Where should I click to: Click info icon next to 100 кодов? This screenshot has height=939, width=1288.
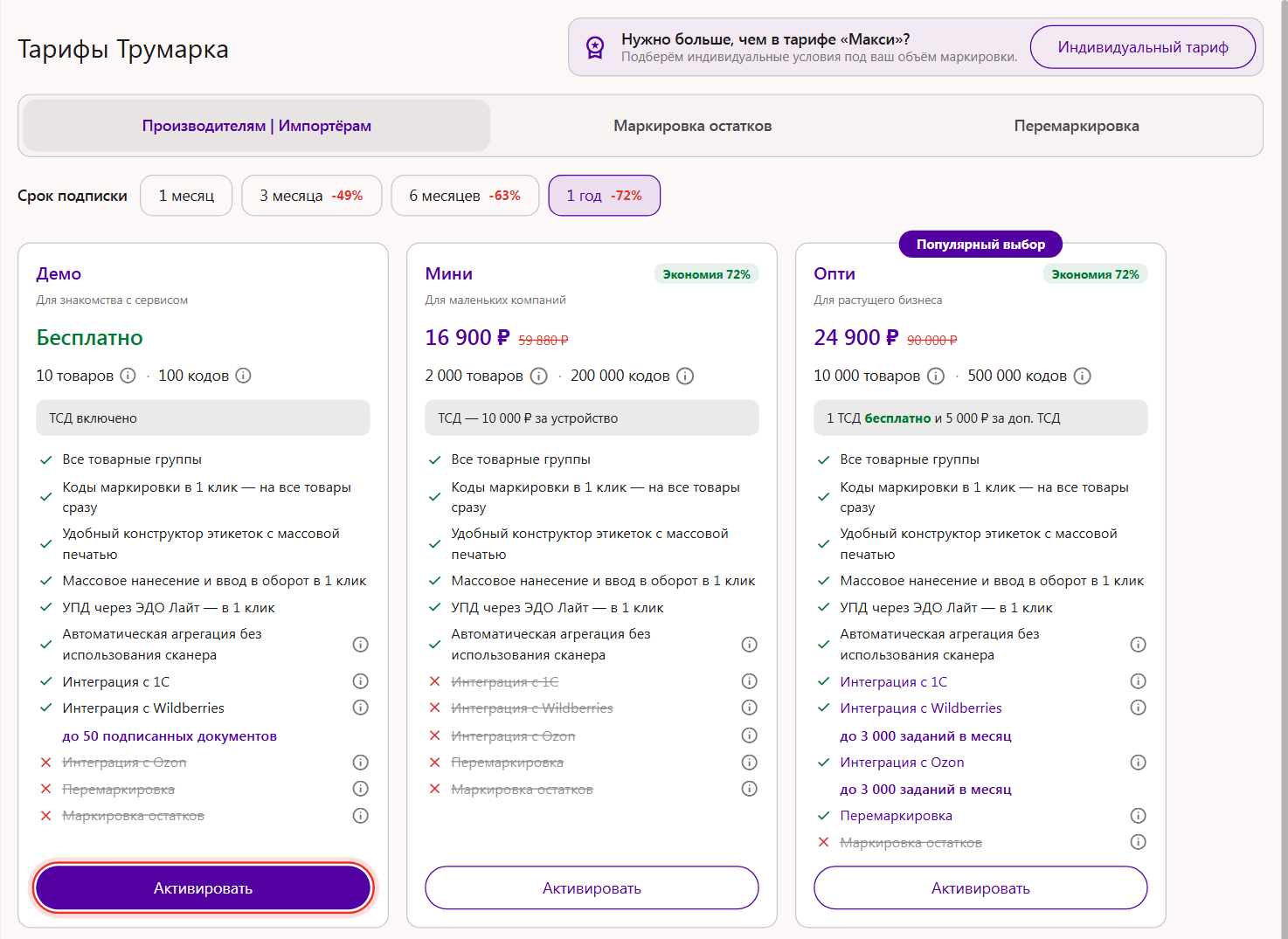pyautogui.click(x=244, y=376)
